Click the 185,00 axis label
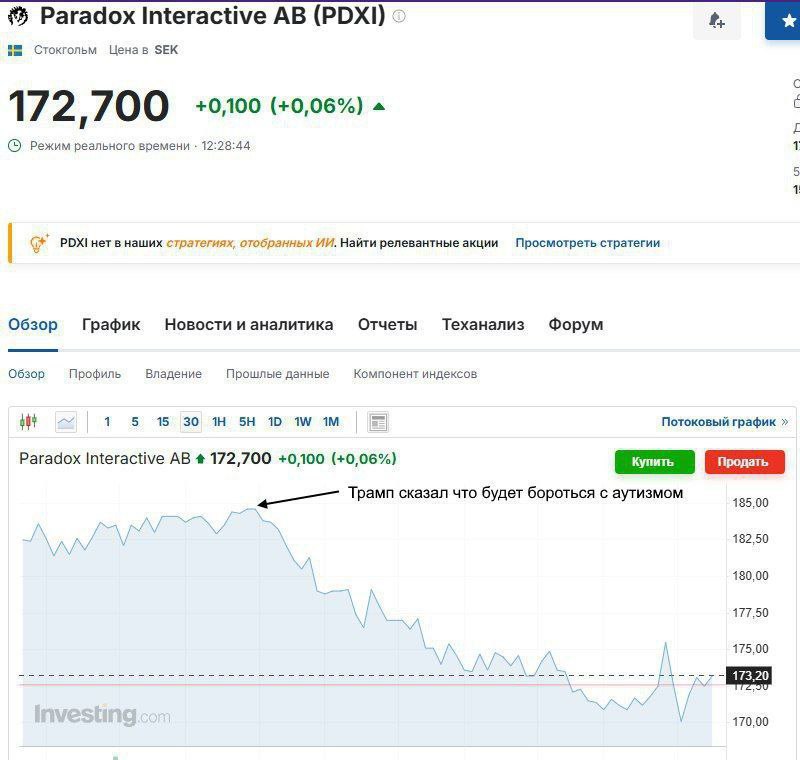 coord(750,502)
